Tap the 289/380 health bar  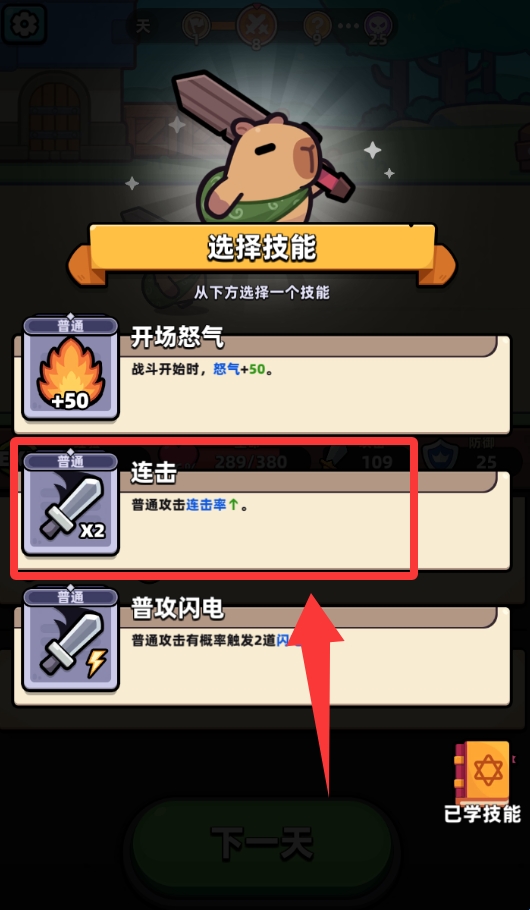coord(251,462)
